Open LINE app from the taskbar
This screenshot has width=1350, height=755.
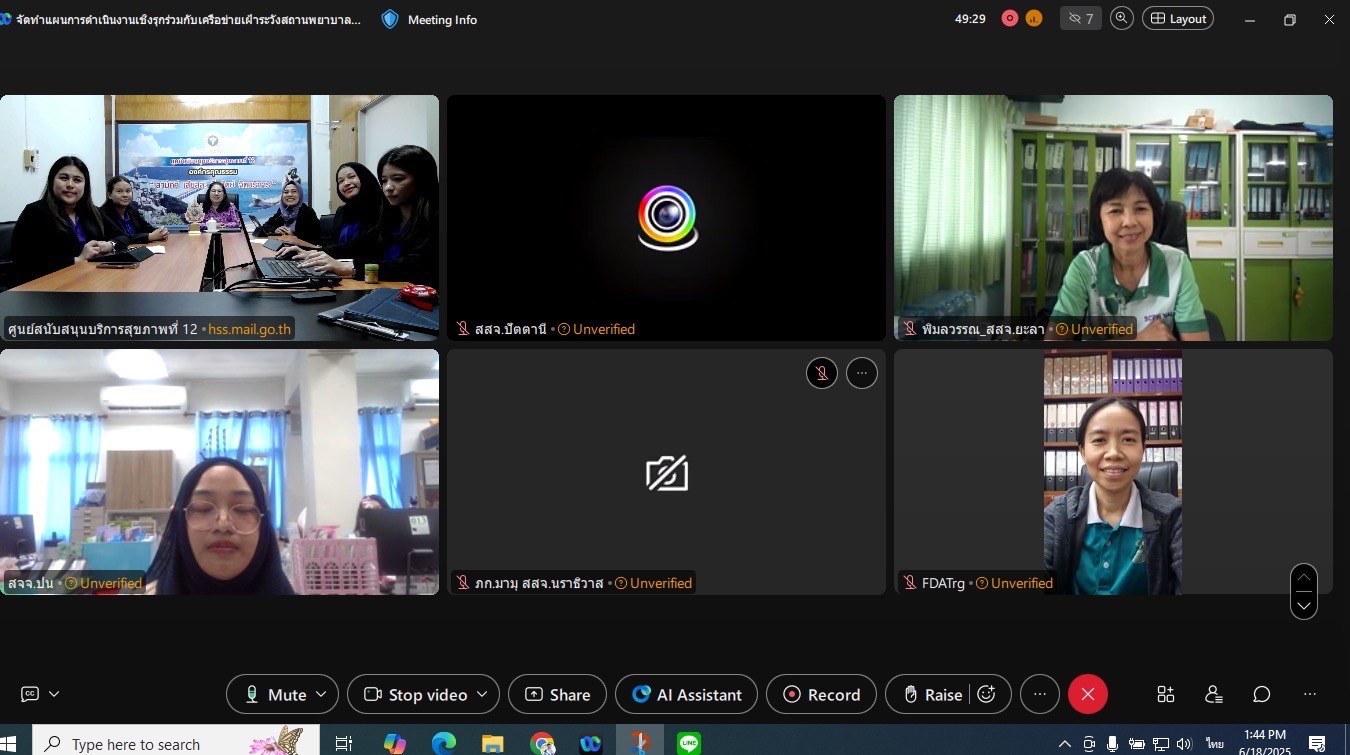point(689,743)
